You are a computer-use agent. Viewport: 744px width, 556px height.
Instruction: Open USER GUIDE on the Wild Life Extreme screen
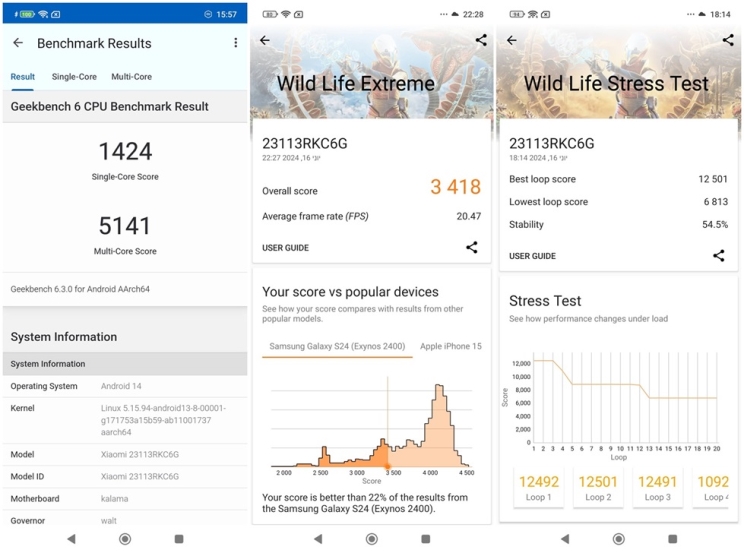pyautogui.click(x=284, y=248)
